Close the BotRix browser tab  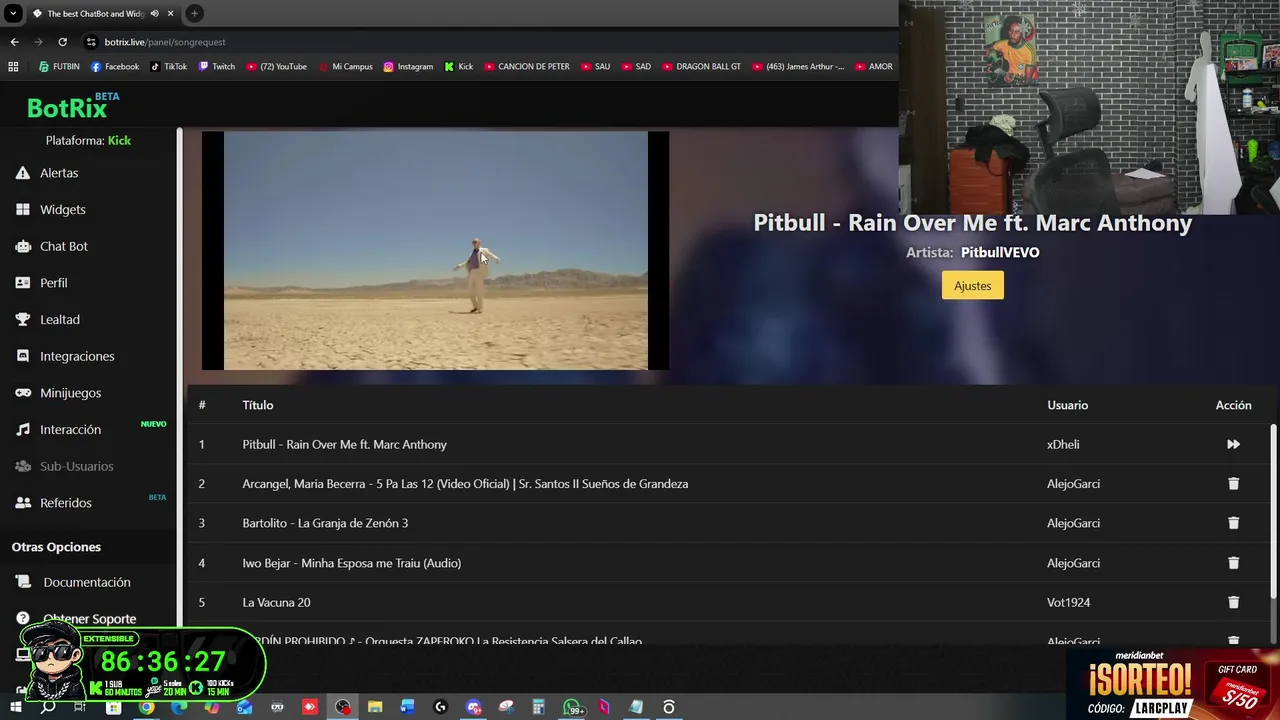tap(171, 14)
